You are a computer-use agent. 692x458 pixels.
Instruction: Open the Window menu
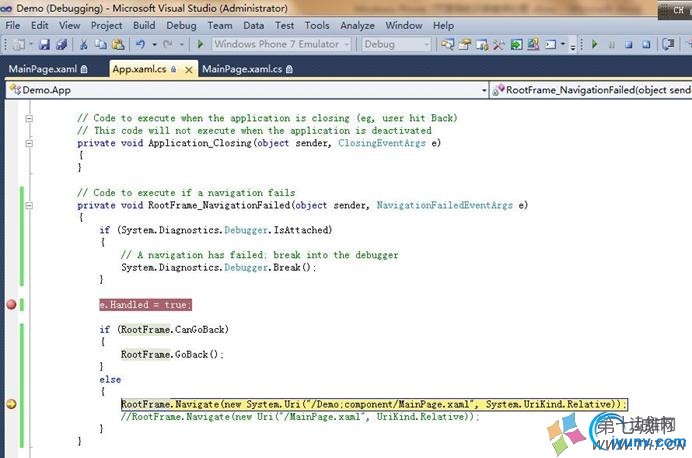(404, 26)
